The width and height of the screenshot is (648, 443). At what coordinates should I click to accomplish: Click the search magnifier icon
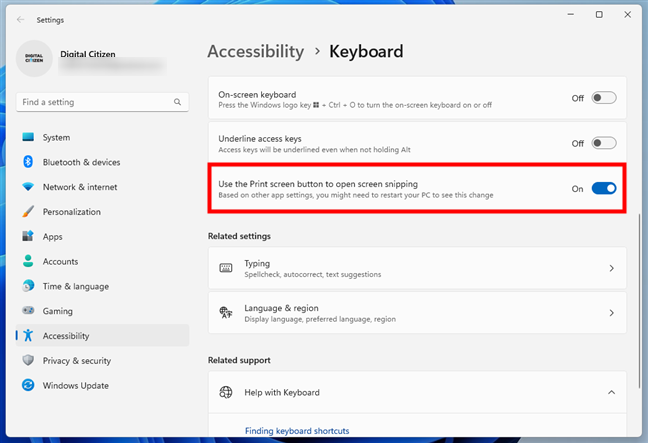[x=178, y=102]
